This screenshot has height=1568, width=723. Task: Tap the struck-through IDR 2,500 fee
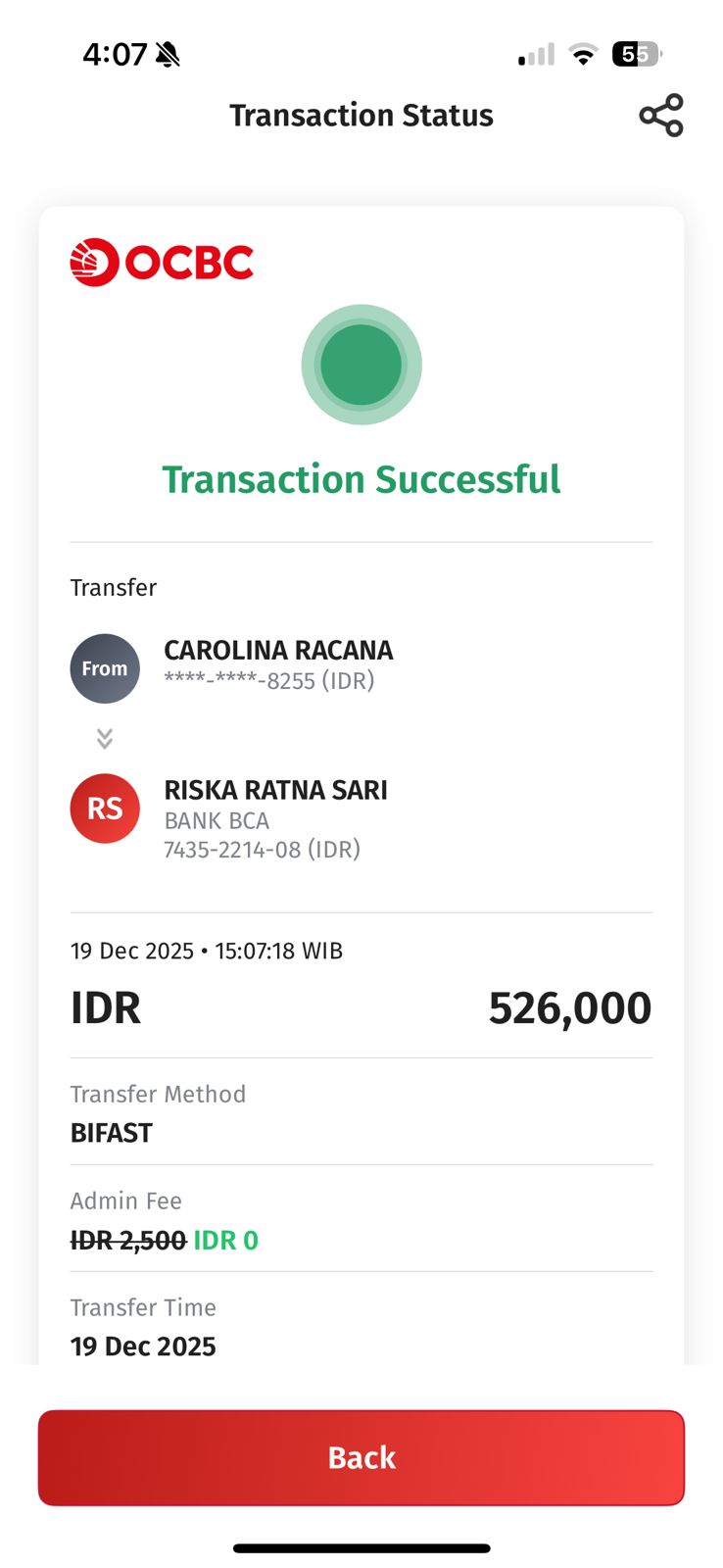pyautogui.click(x=128, y=1241)
